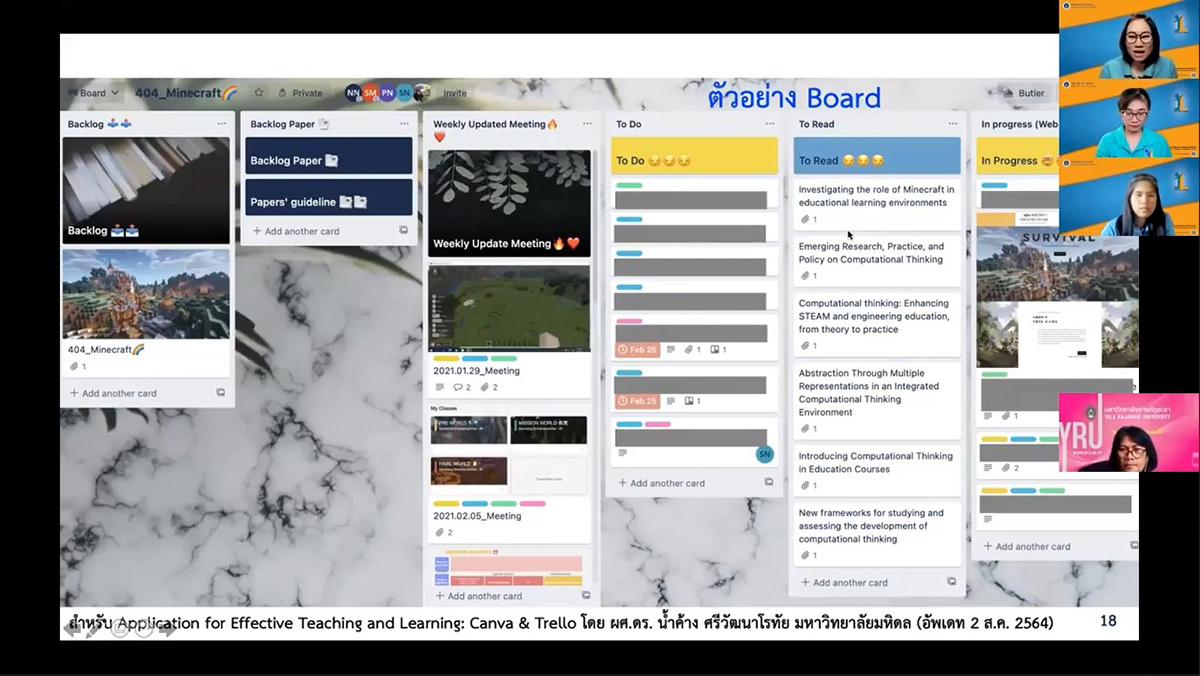Create card from template in Backlog list
Image resolution: width=1200 pixels, height=676 pixels.
221,393
